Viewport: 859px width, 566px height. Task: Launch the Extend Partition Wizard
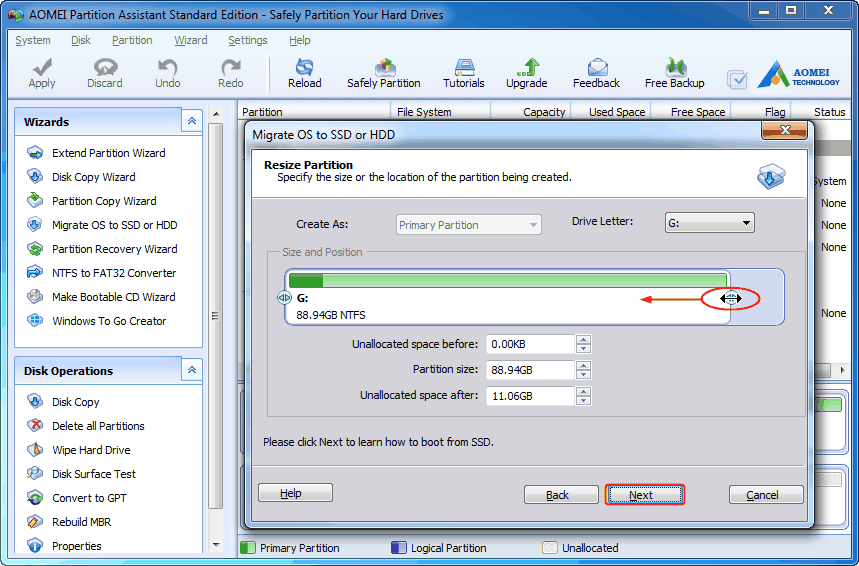click(x=108, y=153)
